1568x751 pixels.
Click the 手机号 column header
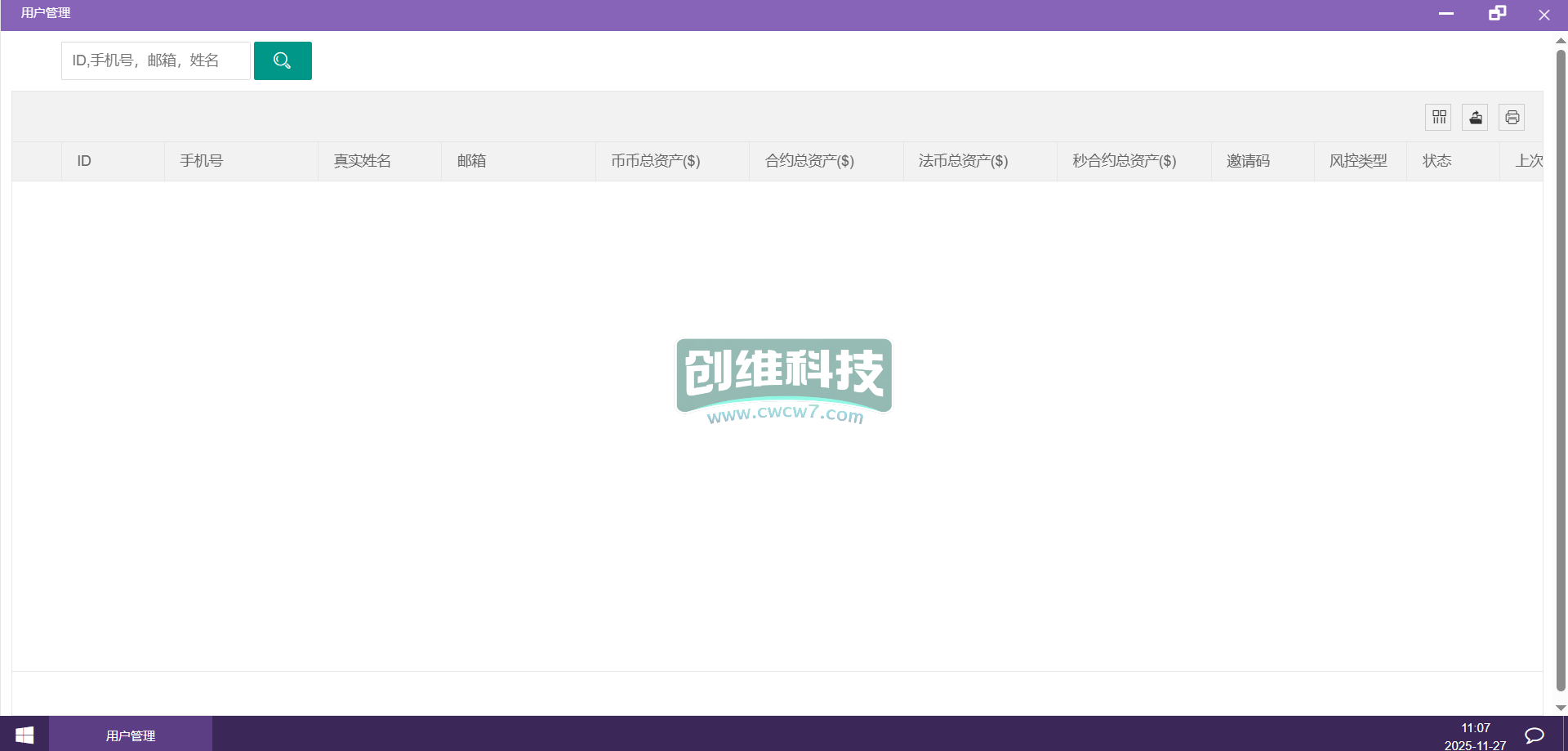[x=202, y=161]
